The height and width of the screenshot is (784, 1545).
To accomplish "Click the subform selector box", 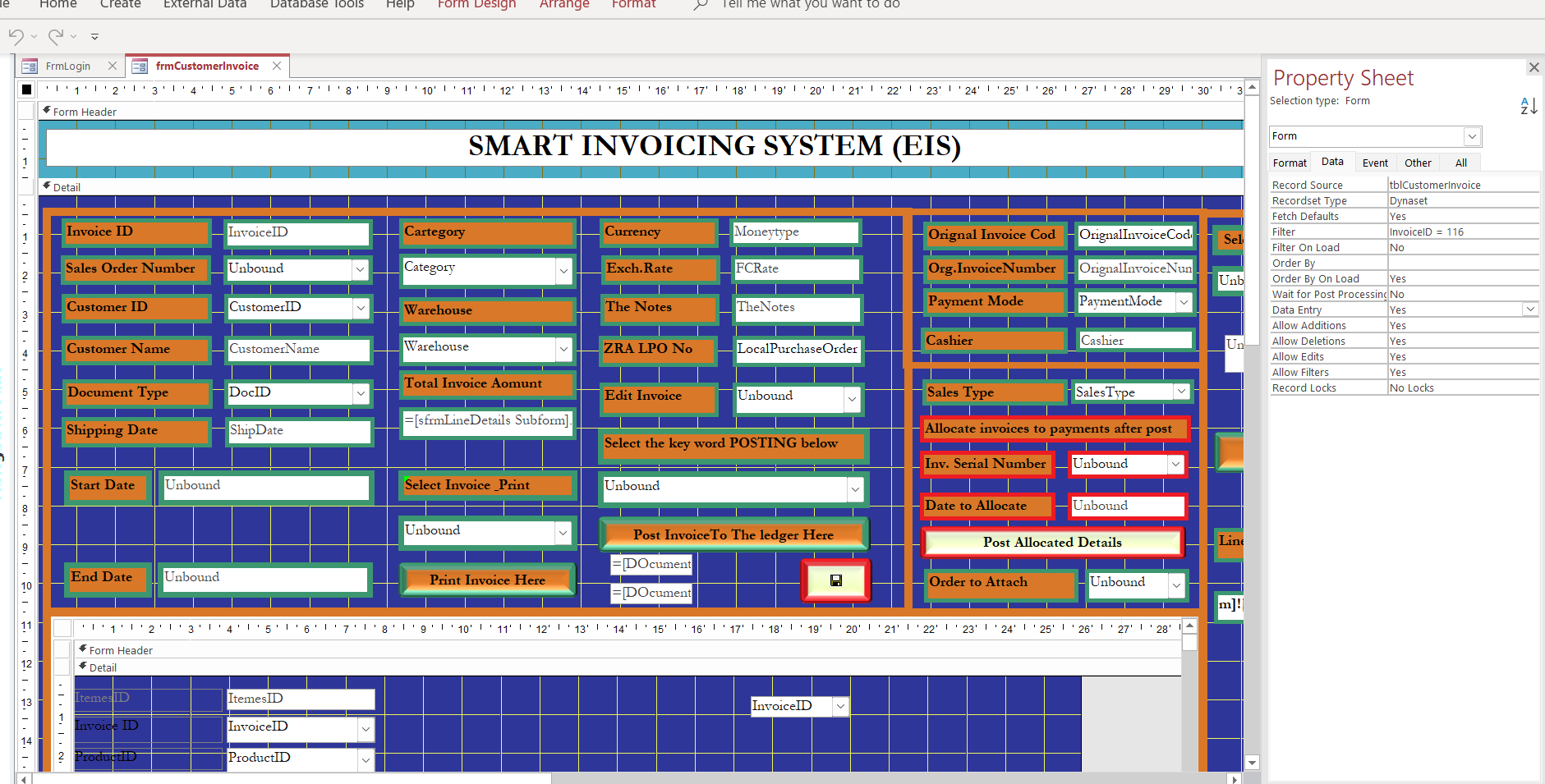I will pos(62,629).
